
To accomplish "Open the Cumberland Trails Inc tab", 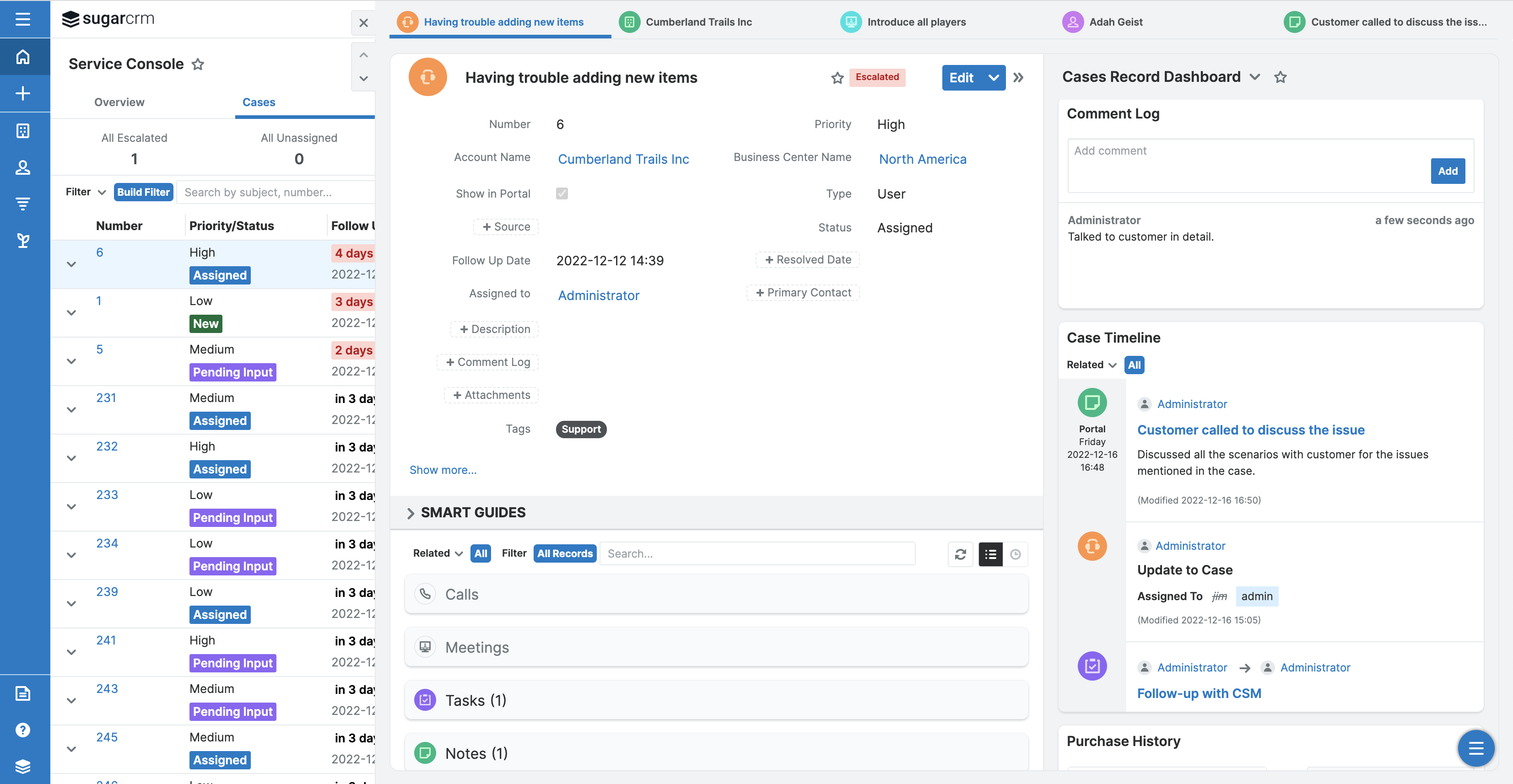I will coord(698,21).
